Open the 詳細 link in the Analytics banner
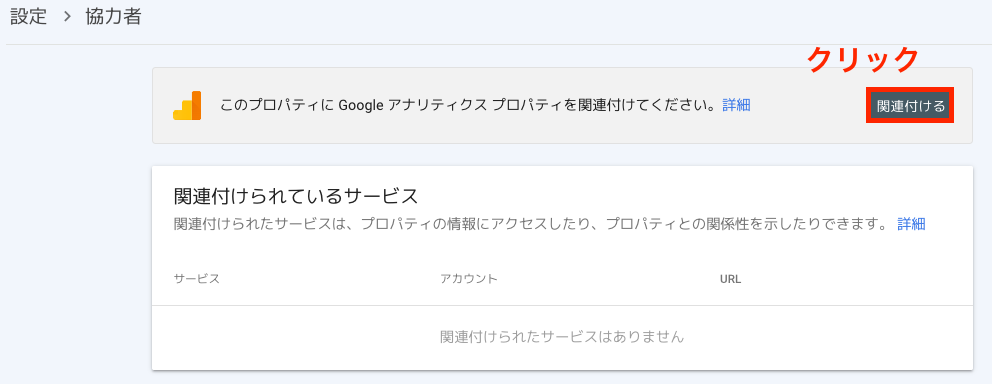Image resolution: width=992 pixels, height=384 pixels. 736,106
